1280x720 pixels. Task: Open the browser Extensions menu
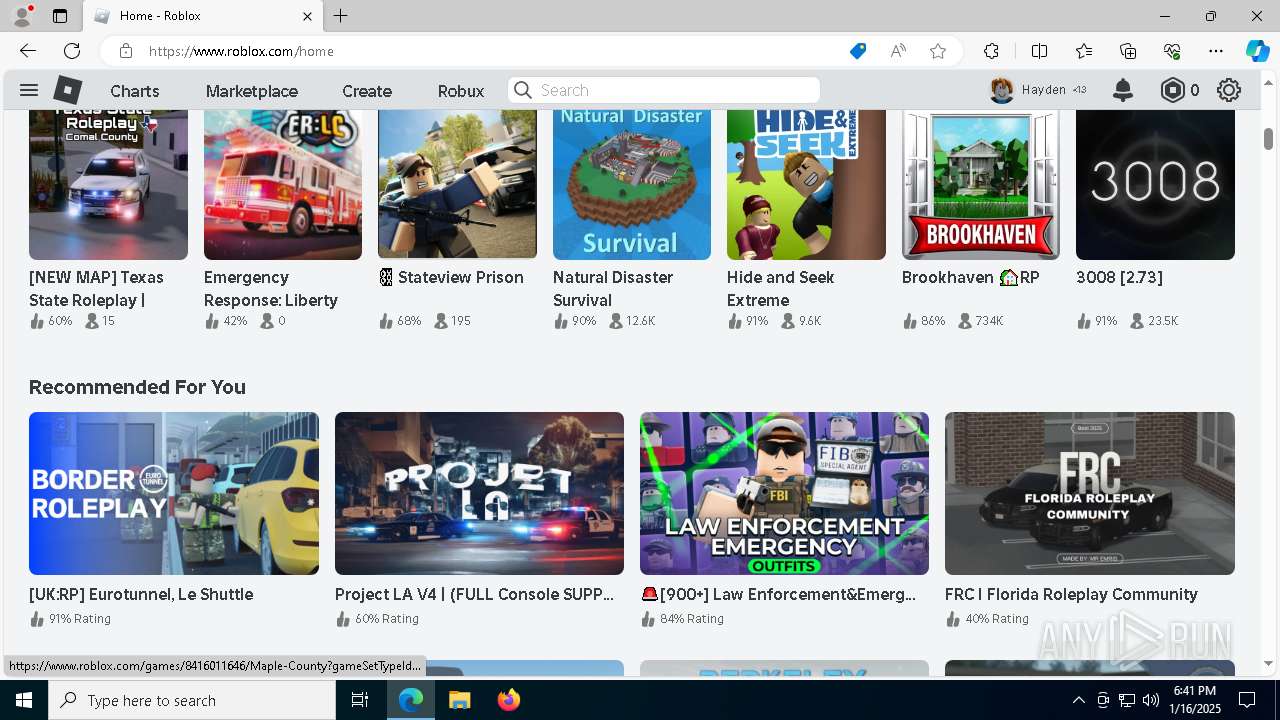click(991, 51)
